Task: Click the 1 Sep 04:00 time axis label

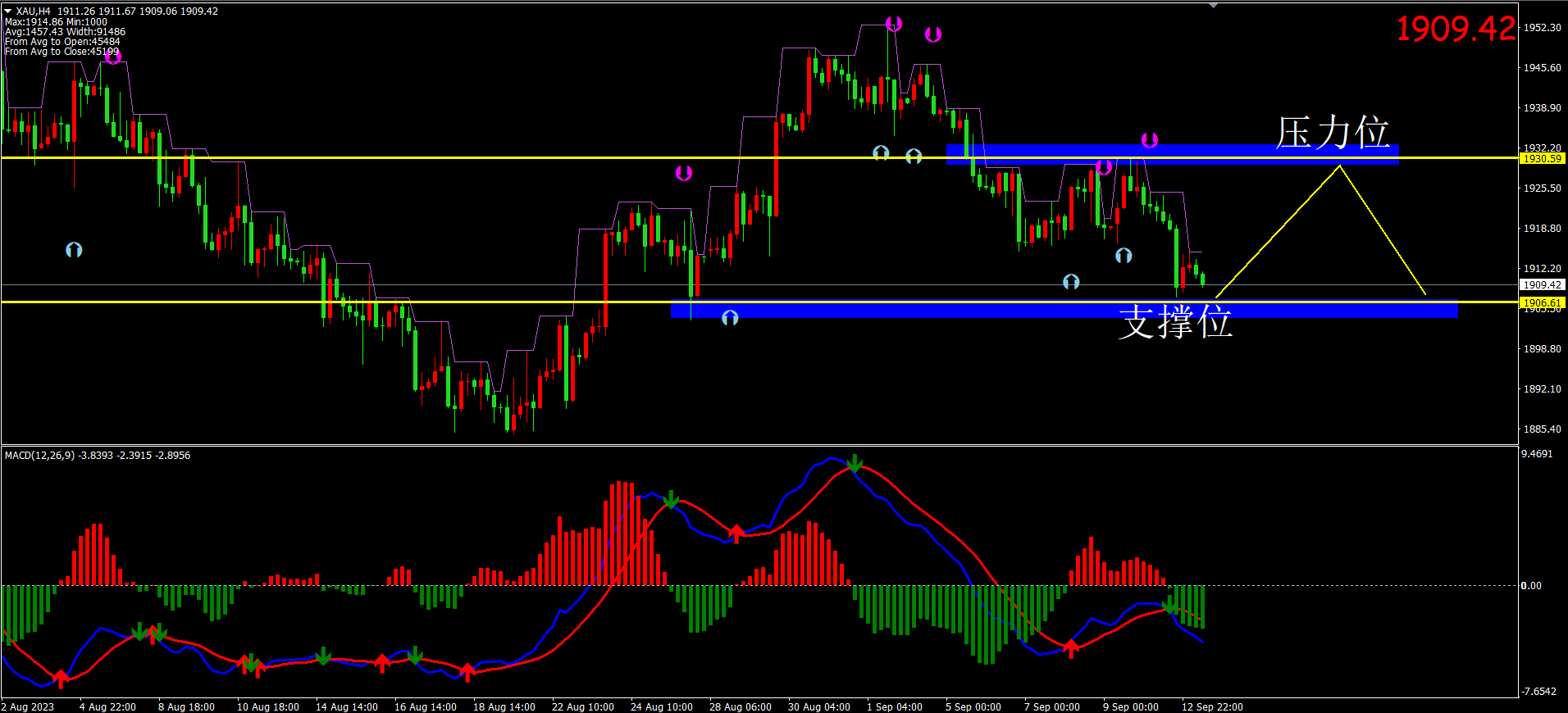Action: click(x=895, y=706)
